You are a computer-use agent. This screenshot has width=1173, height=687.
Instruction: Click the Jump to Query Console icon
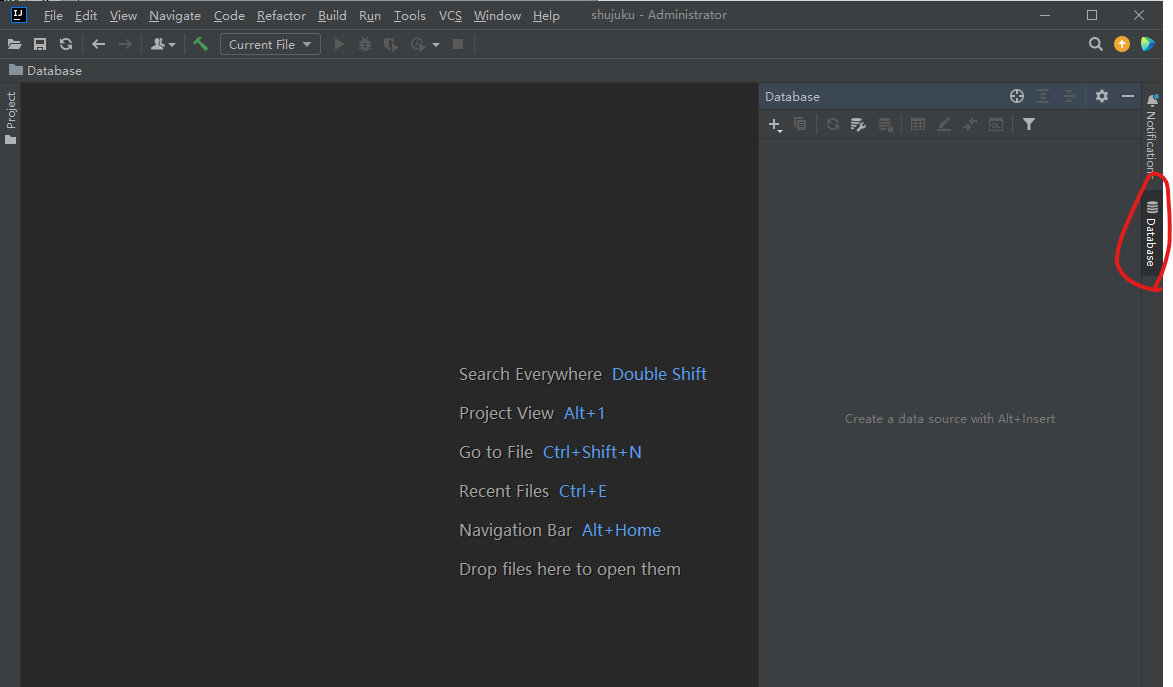970,124
